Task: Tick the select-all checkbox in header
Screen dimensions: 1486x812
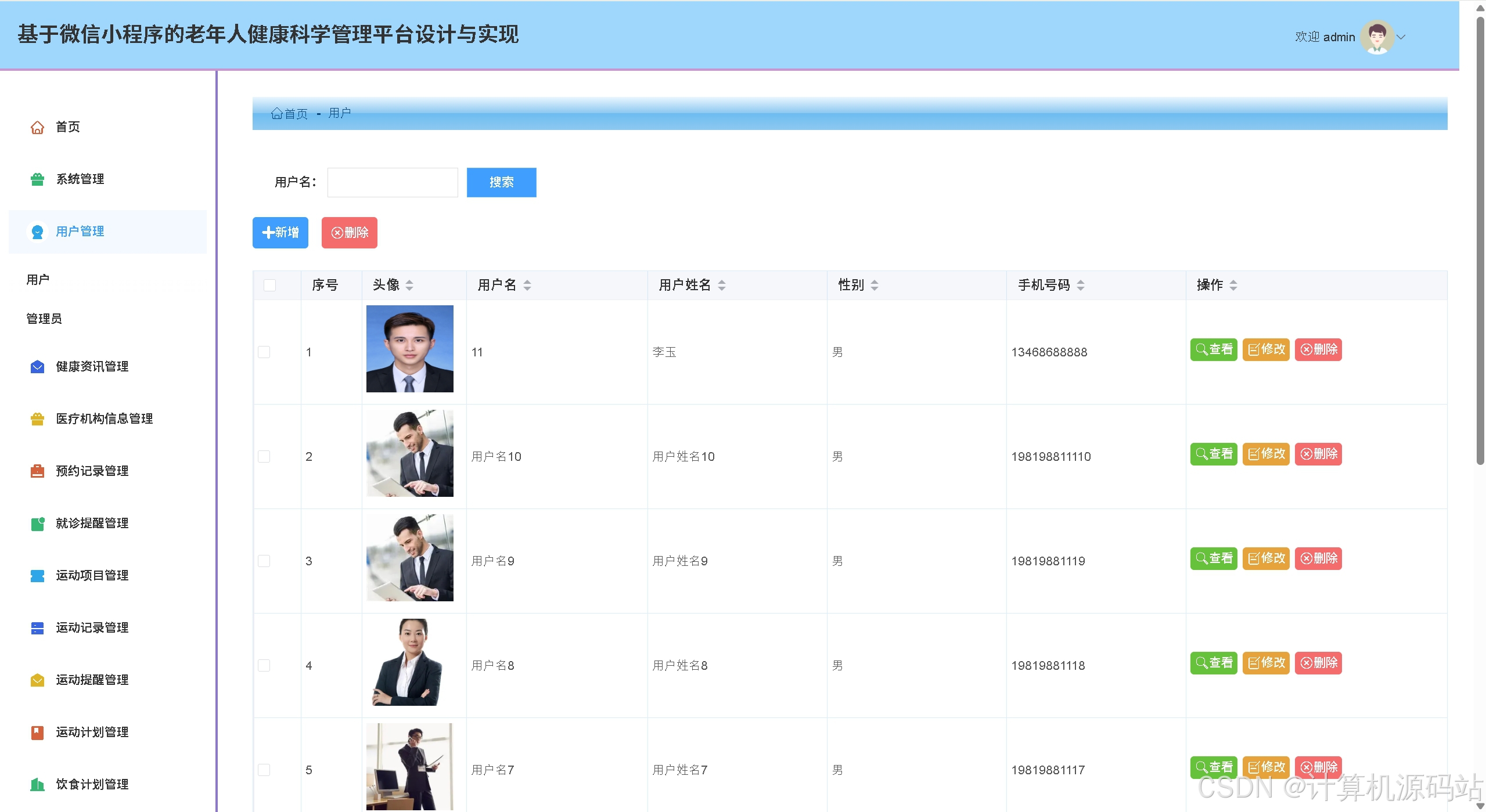Action: [269, 285]
